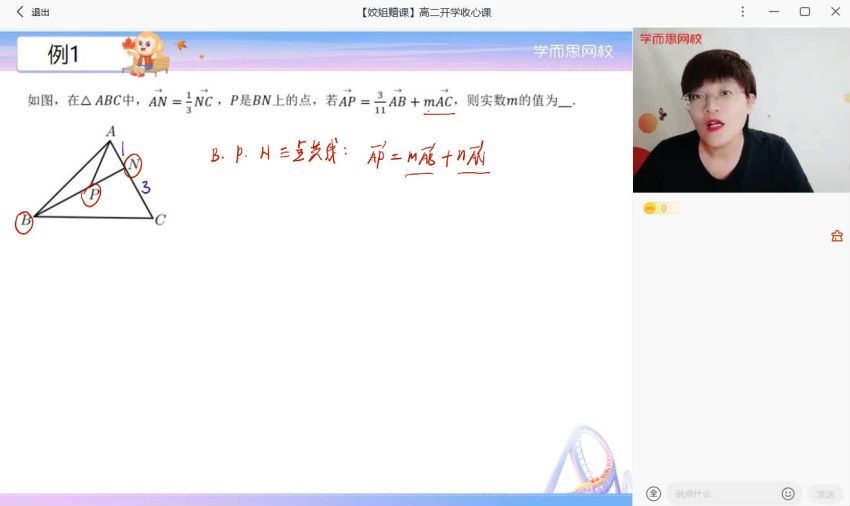Click the 例1 heading on slide

click(x=63, y=54)
